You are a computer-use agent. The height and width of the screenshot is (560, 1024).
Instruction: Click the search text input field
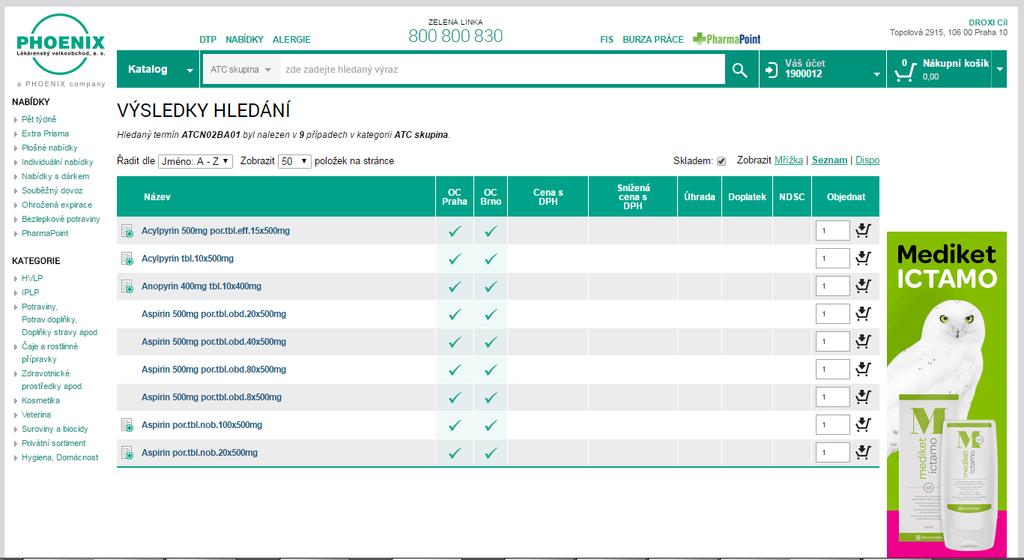coord(502,69)
